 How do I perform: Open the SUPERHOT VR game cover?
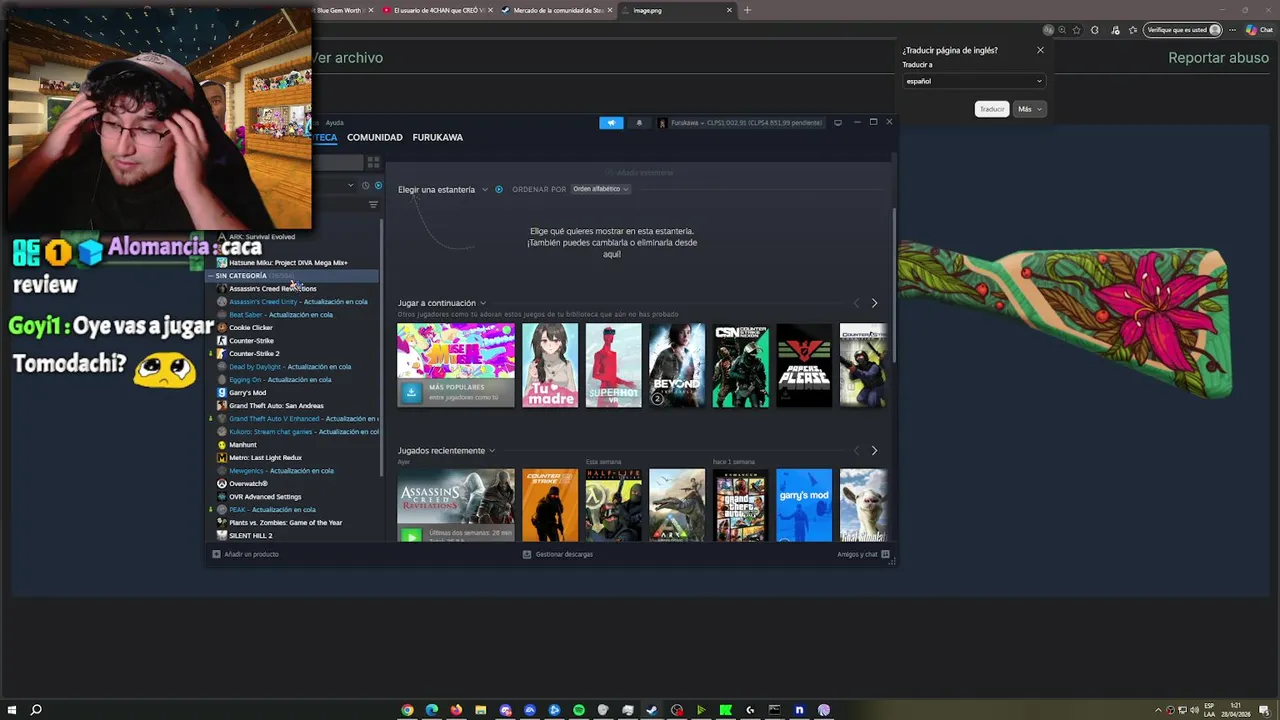point(613,365)
